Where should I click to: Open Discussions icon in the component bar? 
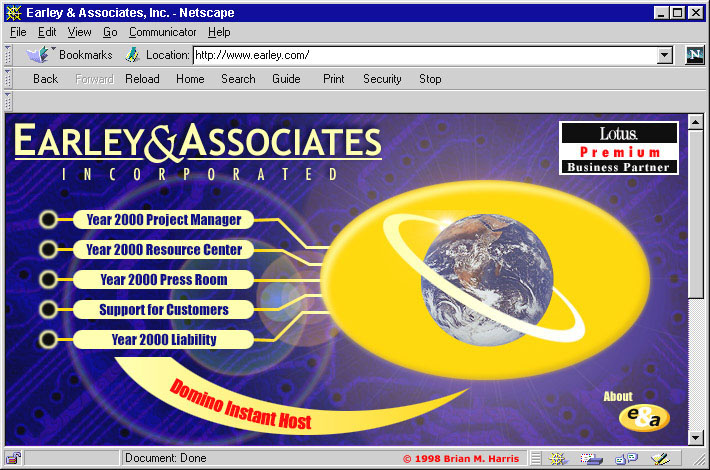tap(626, 458)
